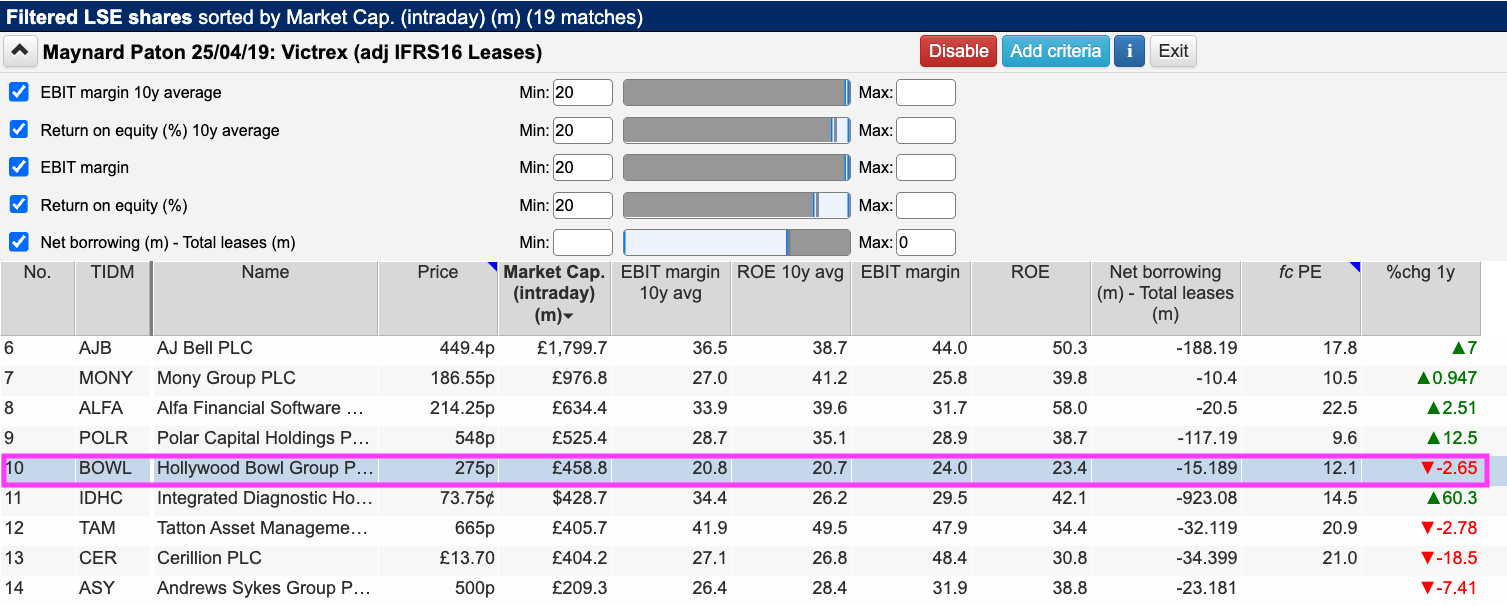Toggle Return on equity (%) 10y average checkbox
The height and width of the screenshot is (605, 1507).
coord(18,130)
